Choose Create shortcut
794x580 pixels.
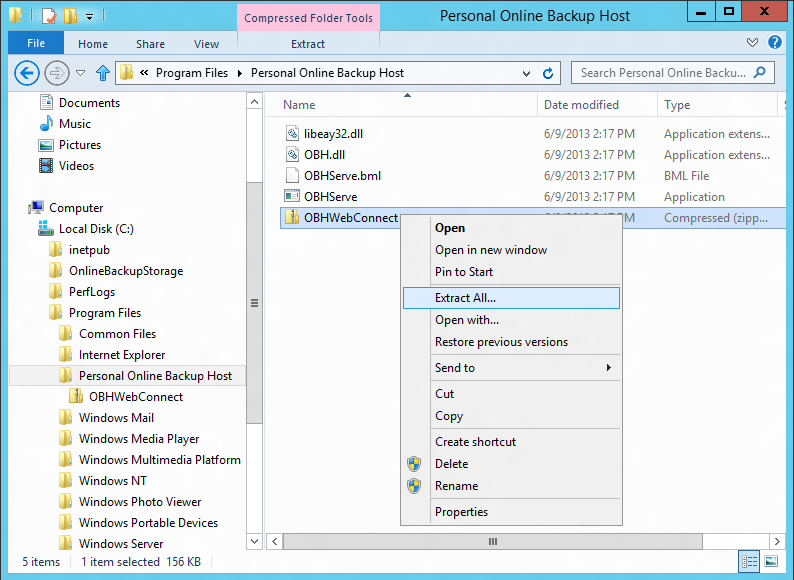[x=511, y=442]
